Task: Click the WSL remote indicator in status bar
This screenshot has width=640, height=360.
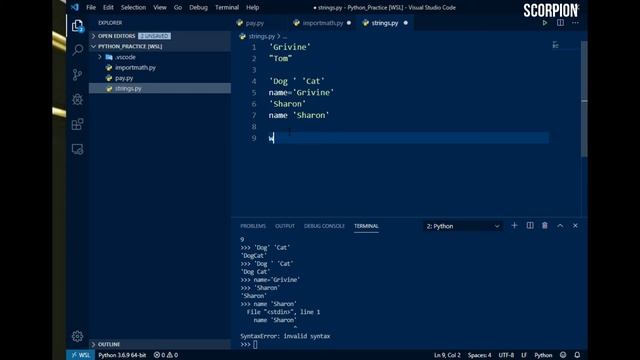Action: (80, 355)
